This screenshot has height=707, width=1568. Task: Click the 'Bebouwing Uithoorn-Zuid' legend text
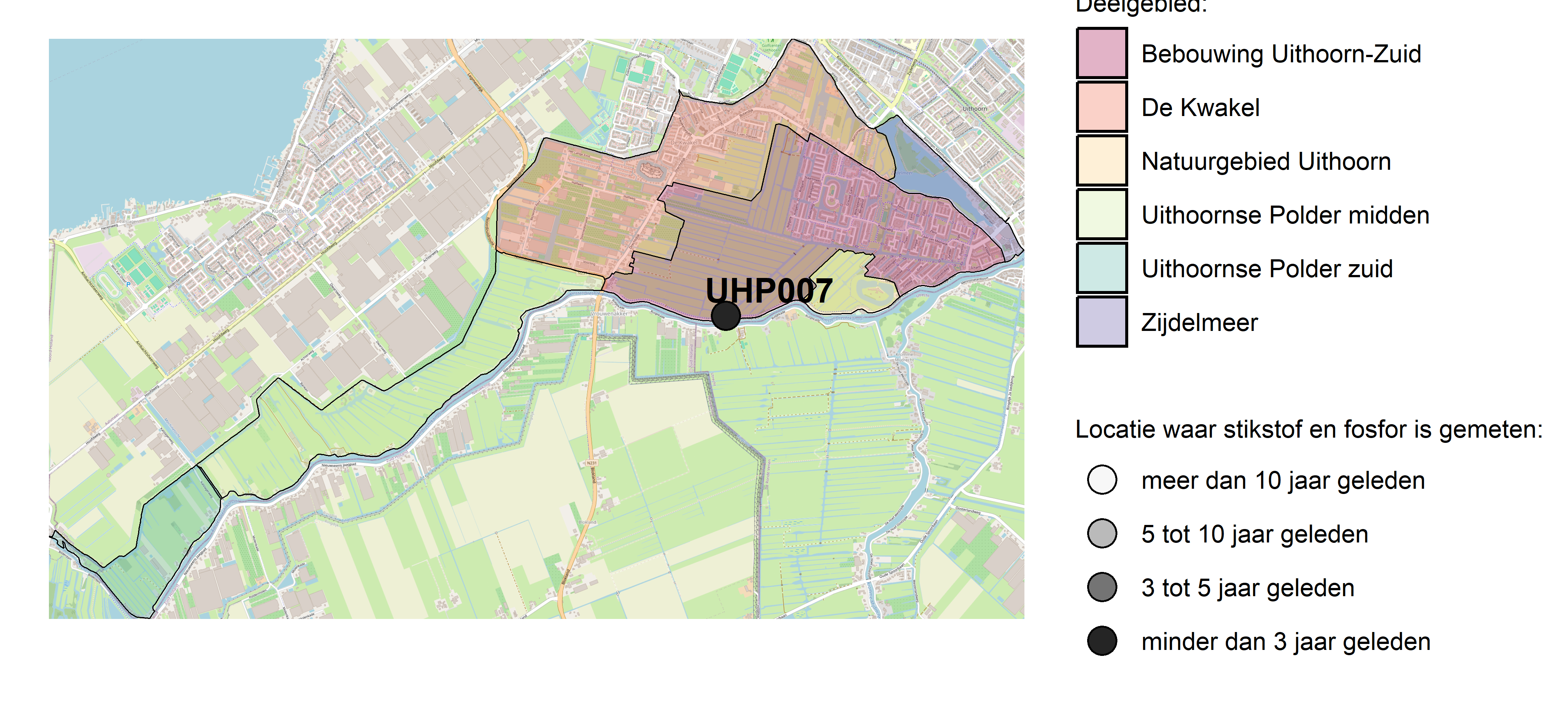[x=1281, y=54]
